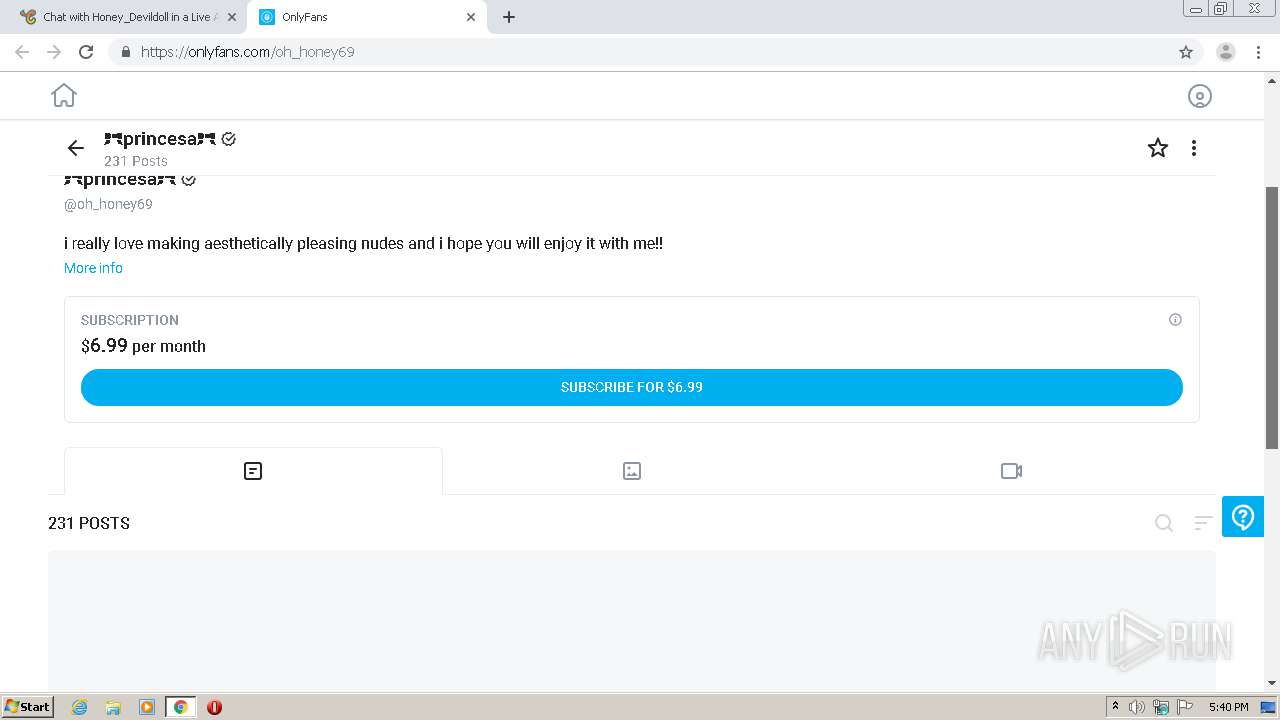Viewport: 1280px width, 720px height.
Task: Reload the current page
Action: pyautogui.click(x=86, y=52)
